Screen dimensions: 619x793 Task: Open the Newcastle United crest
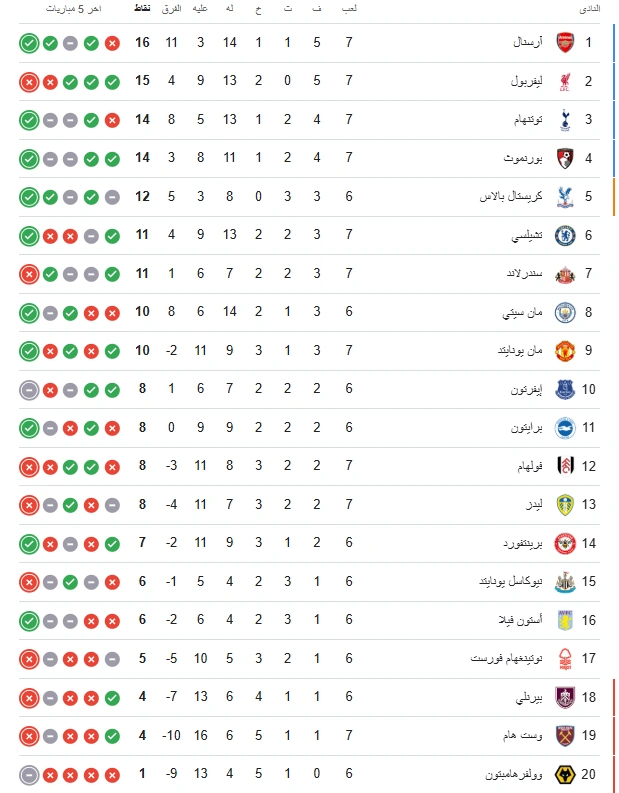tap(564, 582)
